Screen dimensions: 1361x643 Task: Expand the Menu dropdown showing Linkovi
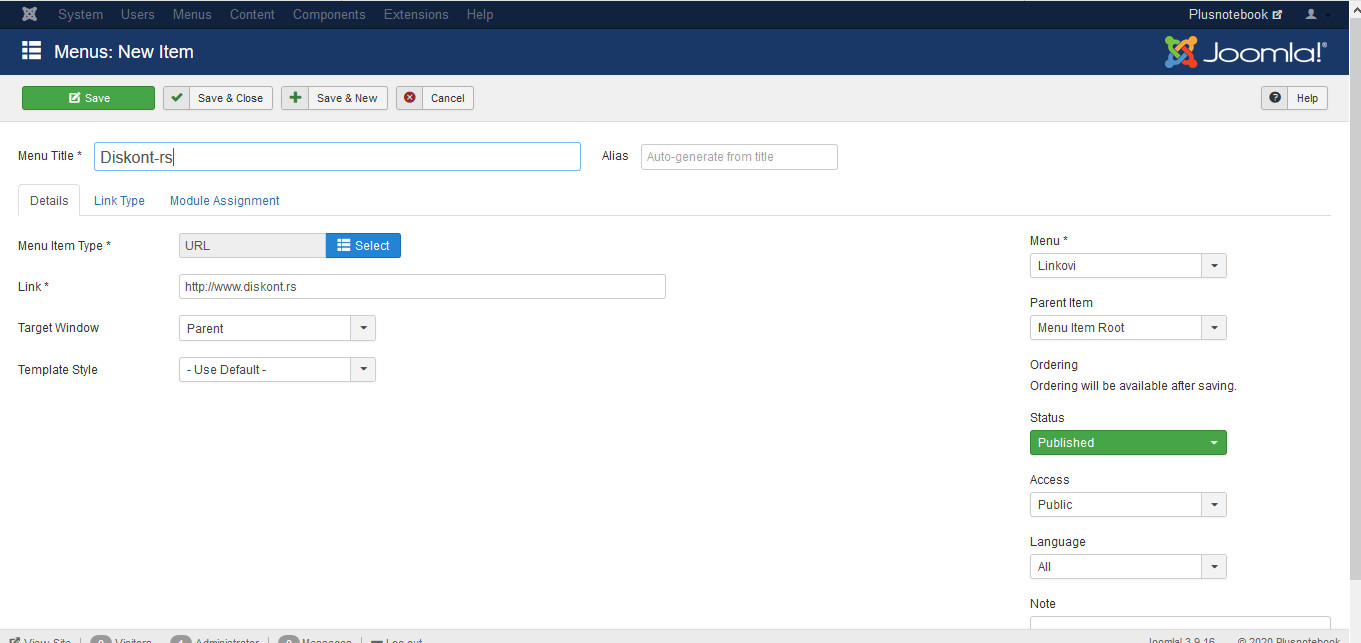point(1127,266)
